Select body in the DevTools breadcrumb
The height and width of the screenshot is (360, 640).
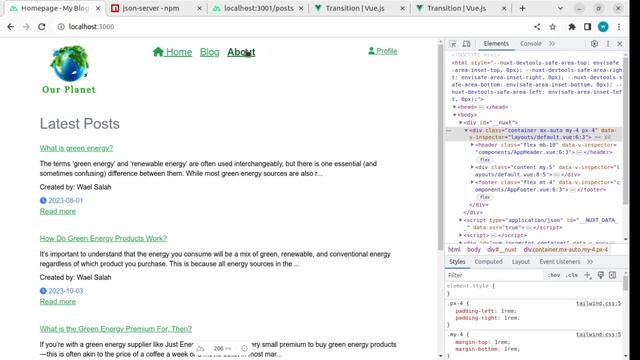[x=474, y=249]
